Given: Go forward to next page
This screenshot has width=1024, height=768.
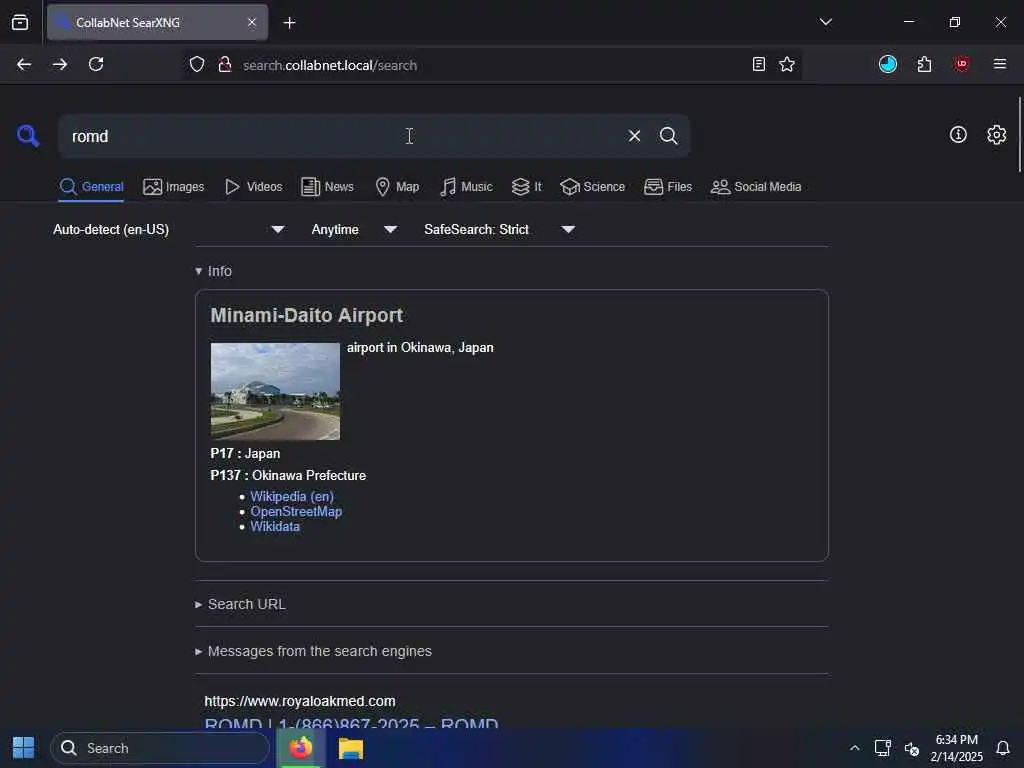Looking at the screenshot, I should pos(59,64).
